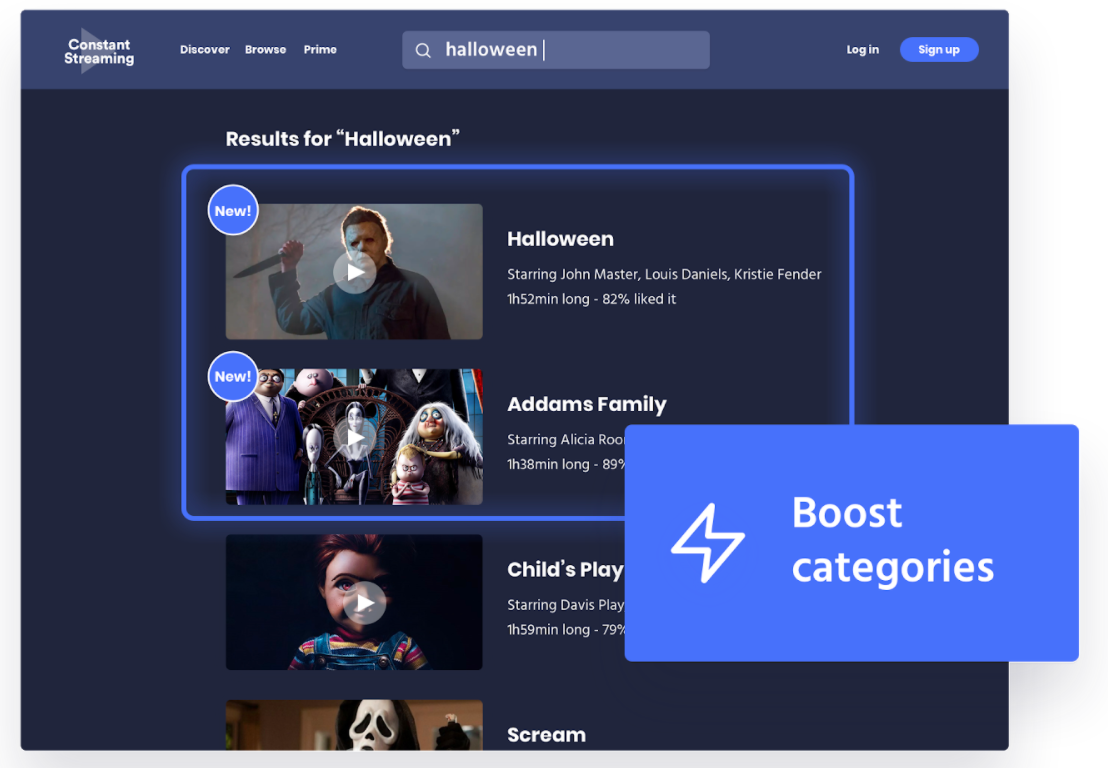Open the Prime menu item
Image resolution: width=1110 pixels, height=768 pixels.
click(320, 50)
